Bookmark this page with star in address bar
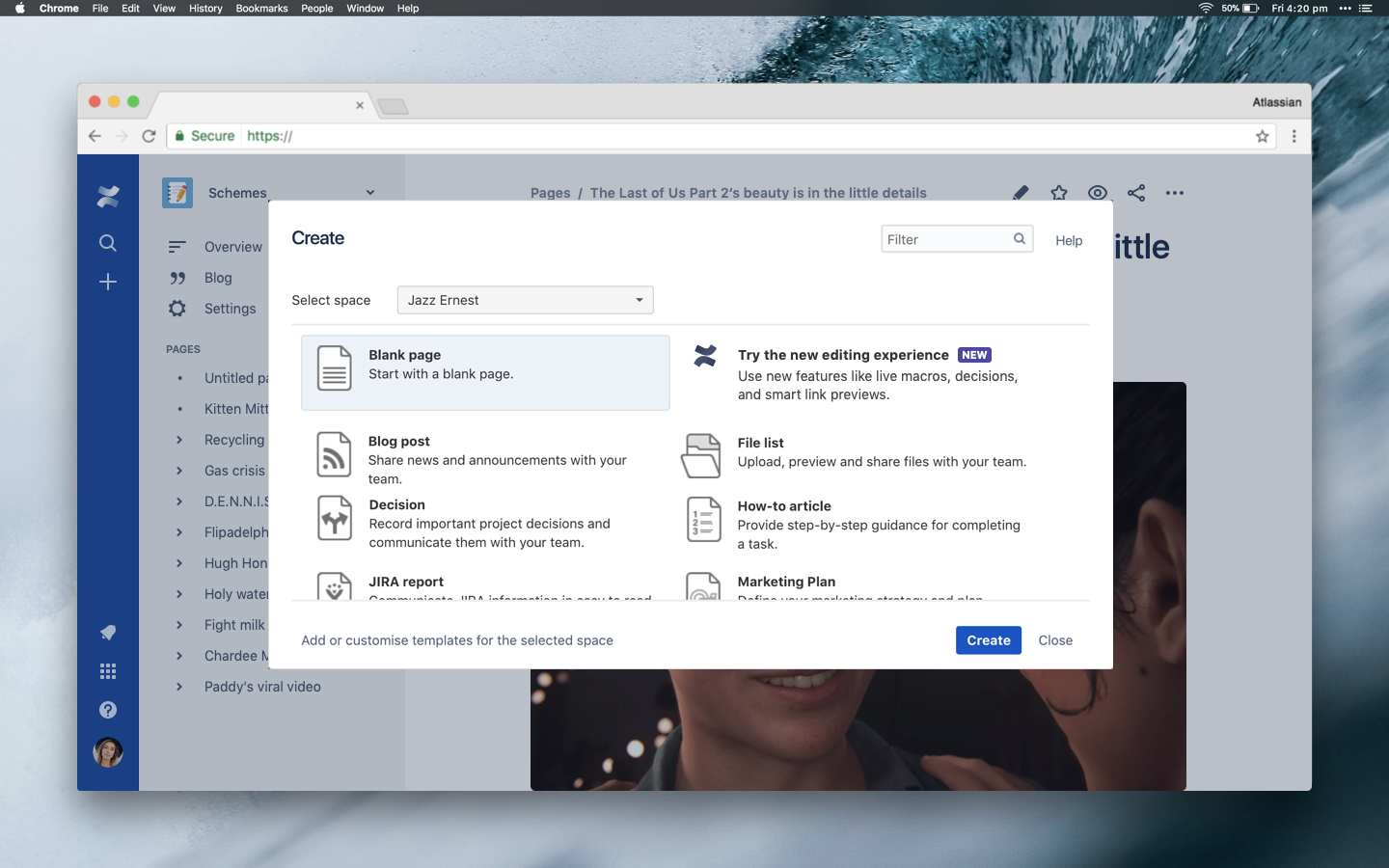This screenshot has width=1389, height=868. [x=1262, y=136]
